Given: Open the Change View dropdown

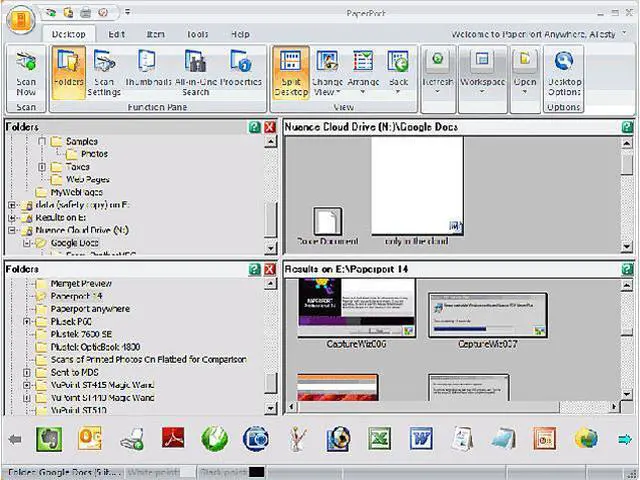Looking at the screenshot, I should click(327, 73).
